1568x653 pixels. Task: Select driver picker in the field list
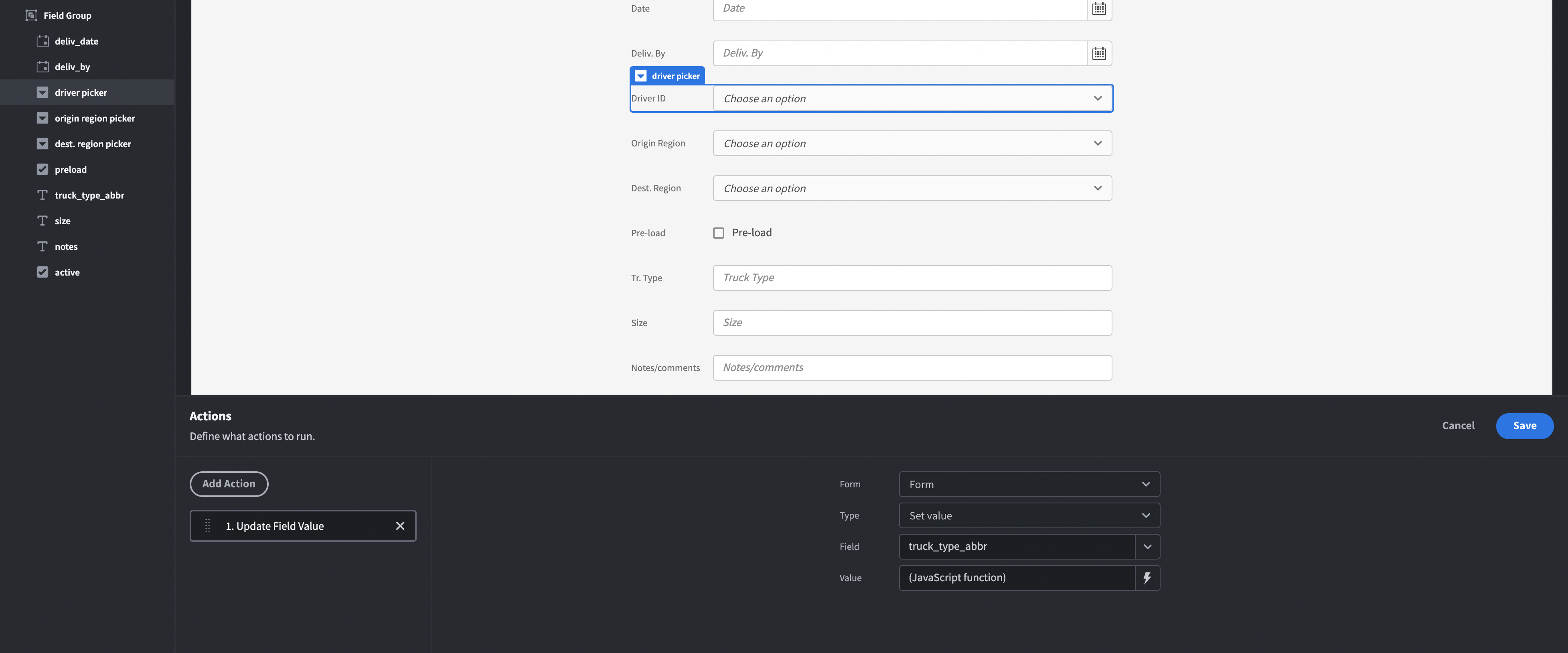coord(81,92)
